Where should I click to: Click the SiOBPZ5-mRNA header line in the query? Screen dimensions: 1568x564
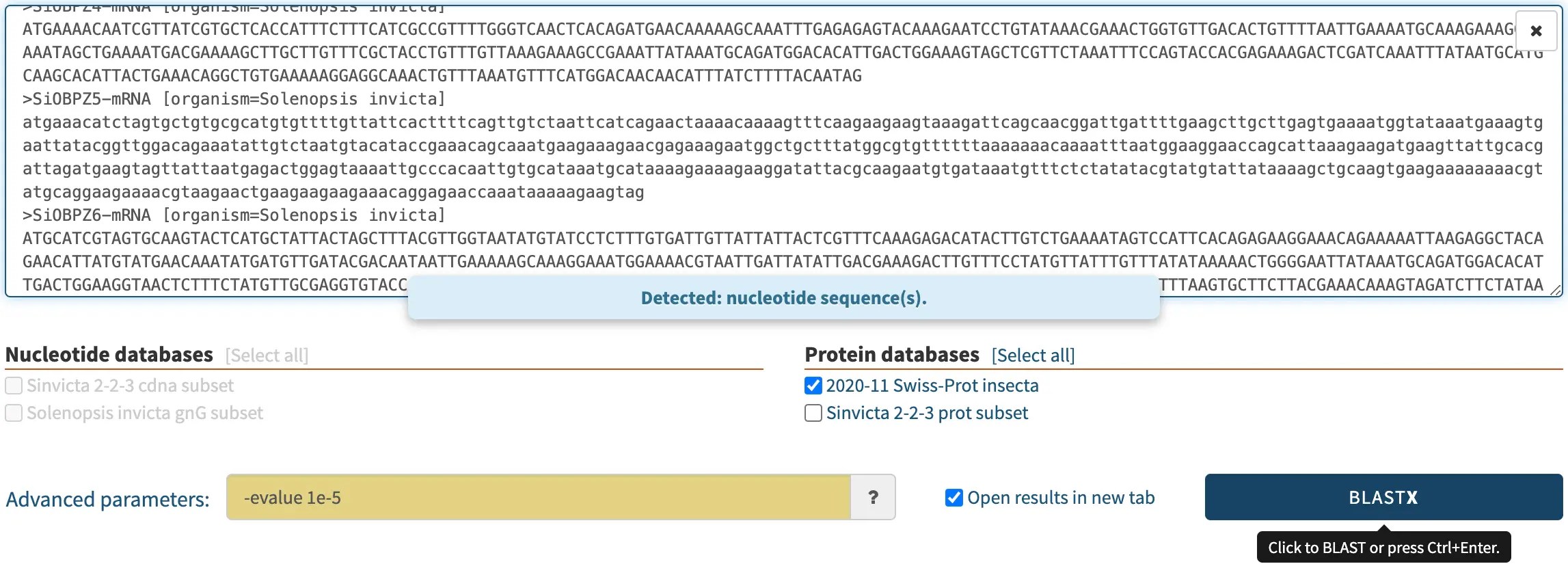(x=234, y=99)
